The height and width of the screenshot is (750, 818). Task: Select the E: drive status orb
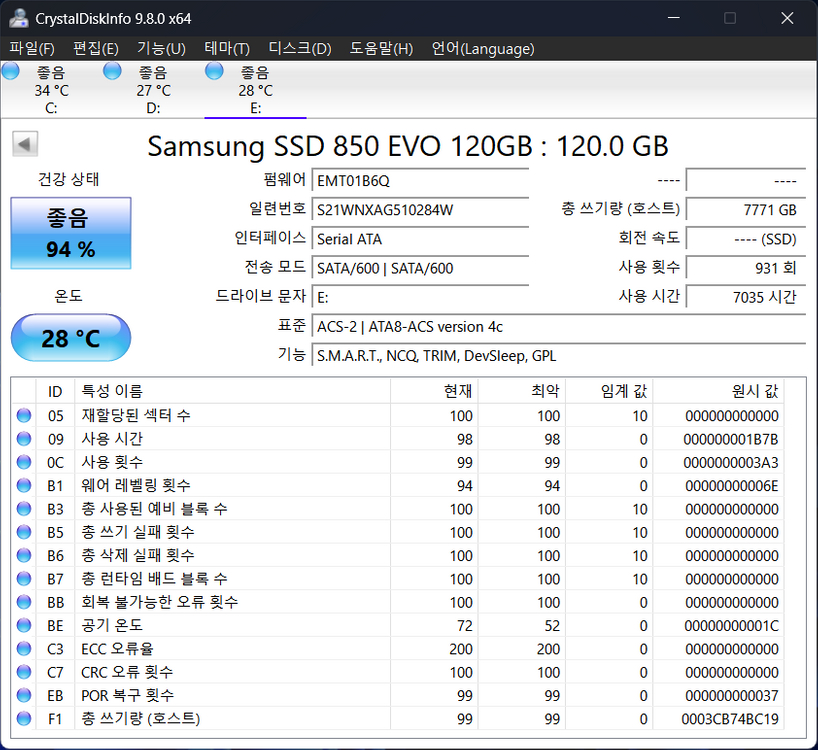tap(214, 71)
